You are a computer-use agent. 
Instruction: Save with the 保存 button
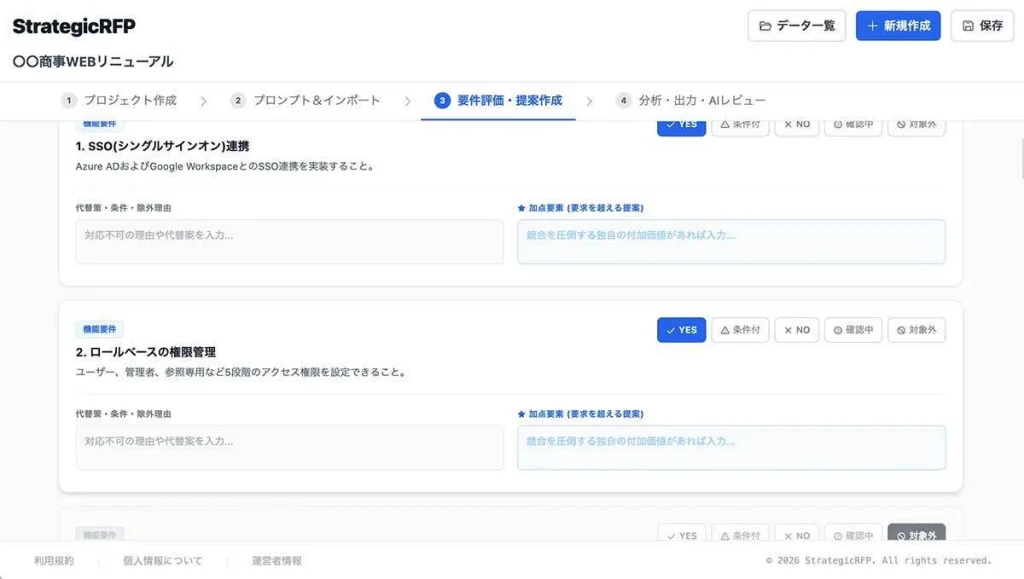[x=982, y=25]
